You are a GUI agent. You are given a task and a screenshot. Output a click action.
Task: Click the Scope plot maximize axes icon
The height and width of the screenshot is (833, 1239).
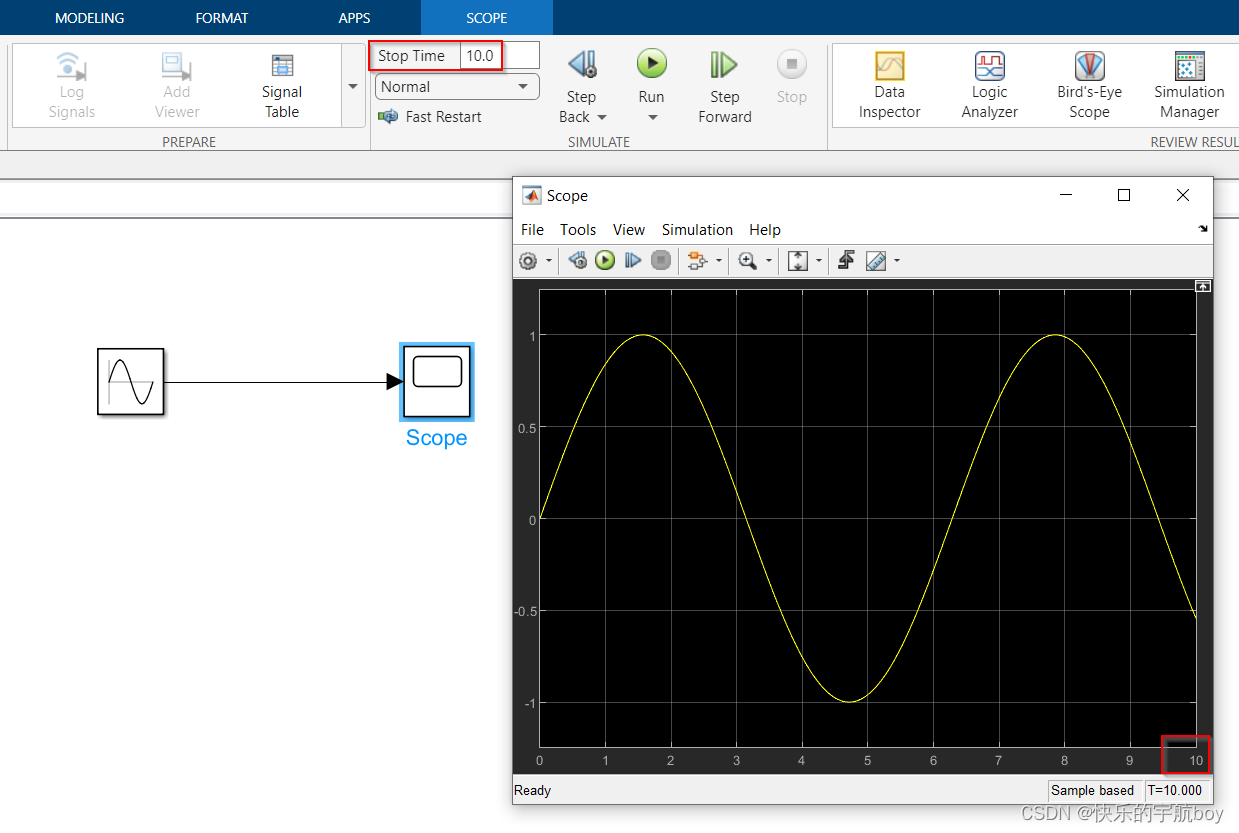coord(1203,286)
